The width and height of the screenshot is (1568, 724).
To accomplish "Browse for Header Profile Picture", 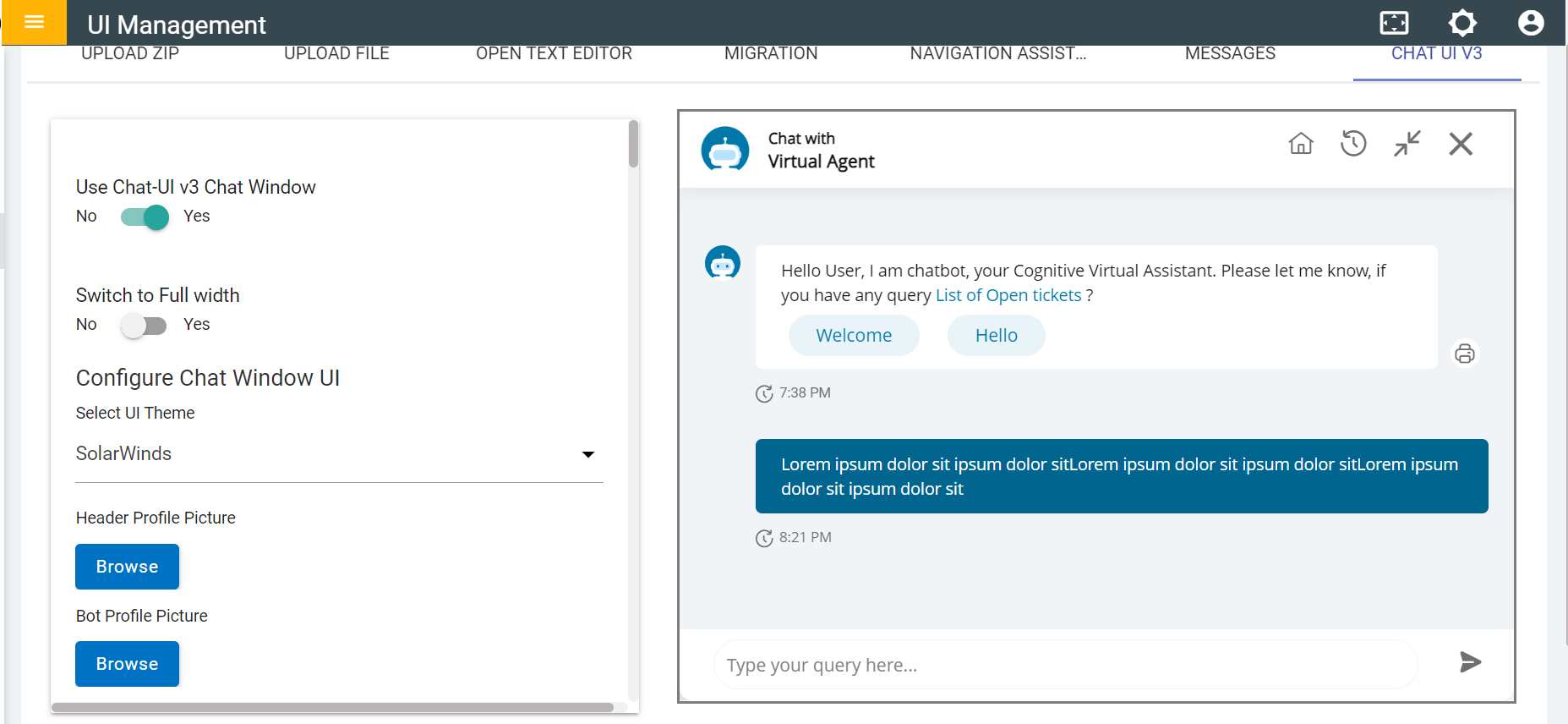I will tap(127, 567).
